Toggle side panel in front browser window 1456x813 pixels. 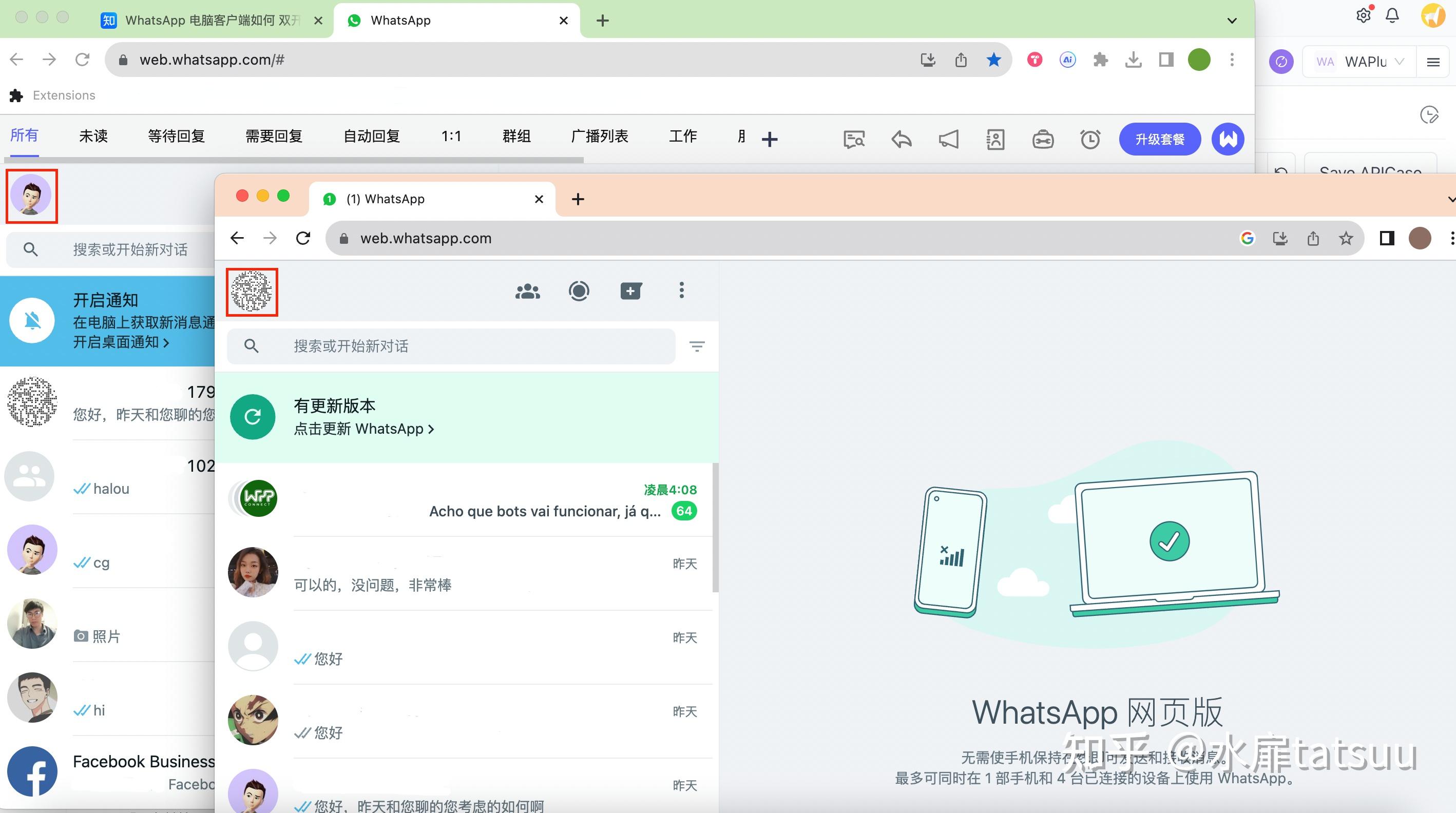pos(1387,239)
